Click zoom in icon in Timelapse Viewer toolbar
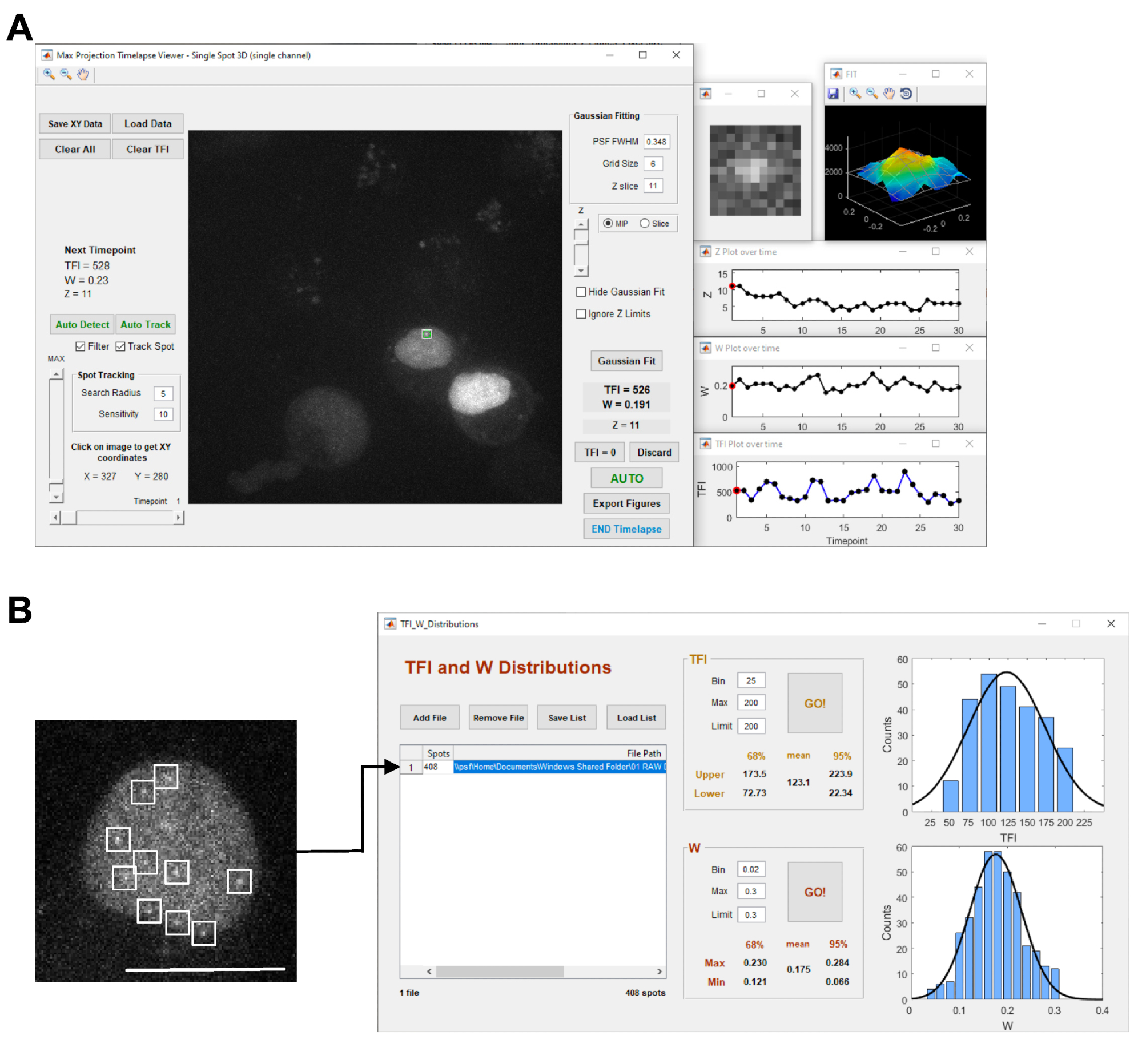The height and width of the screenshot is (1064, 1142). point(49,74)
